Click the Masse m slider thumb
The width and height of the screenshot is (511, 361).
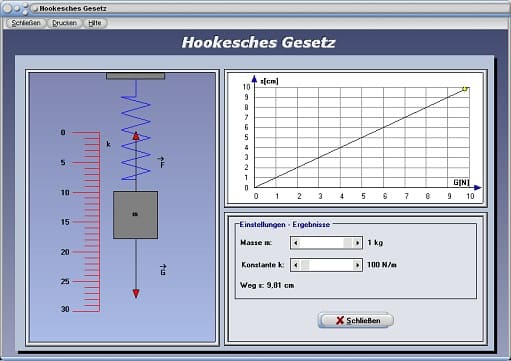(x=348, y=243)
